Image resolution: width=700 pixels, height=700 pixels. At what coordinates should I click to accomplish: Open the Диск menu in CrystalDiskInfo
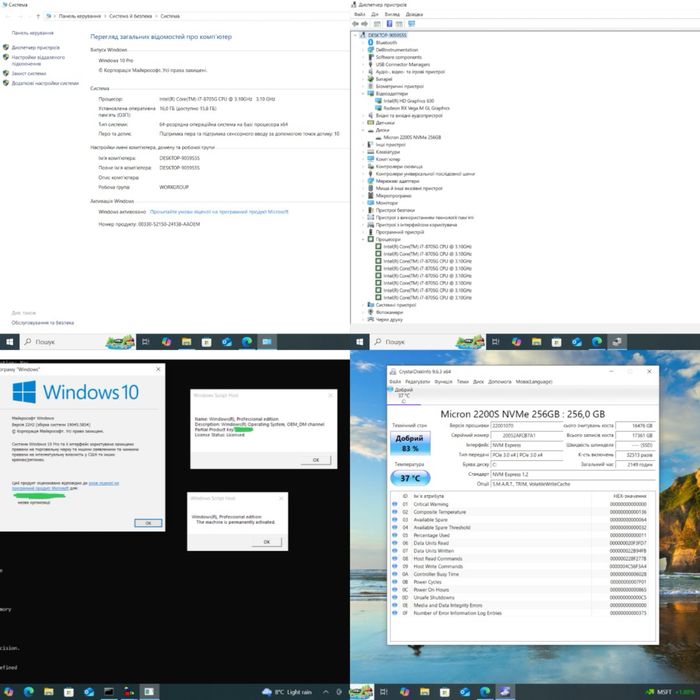(x=478, y=382)
